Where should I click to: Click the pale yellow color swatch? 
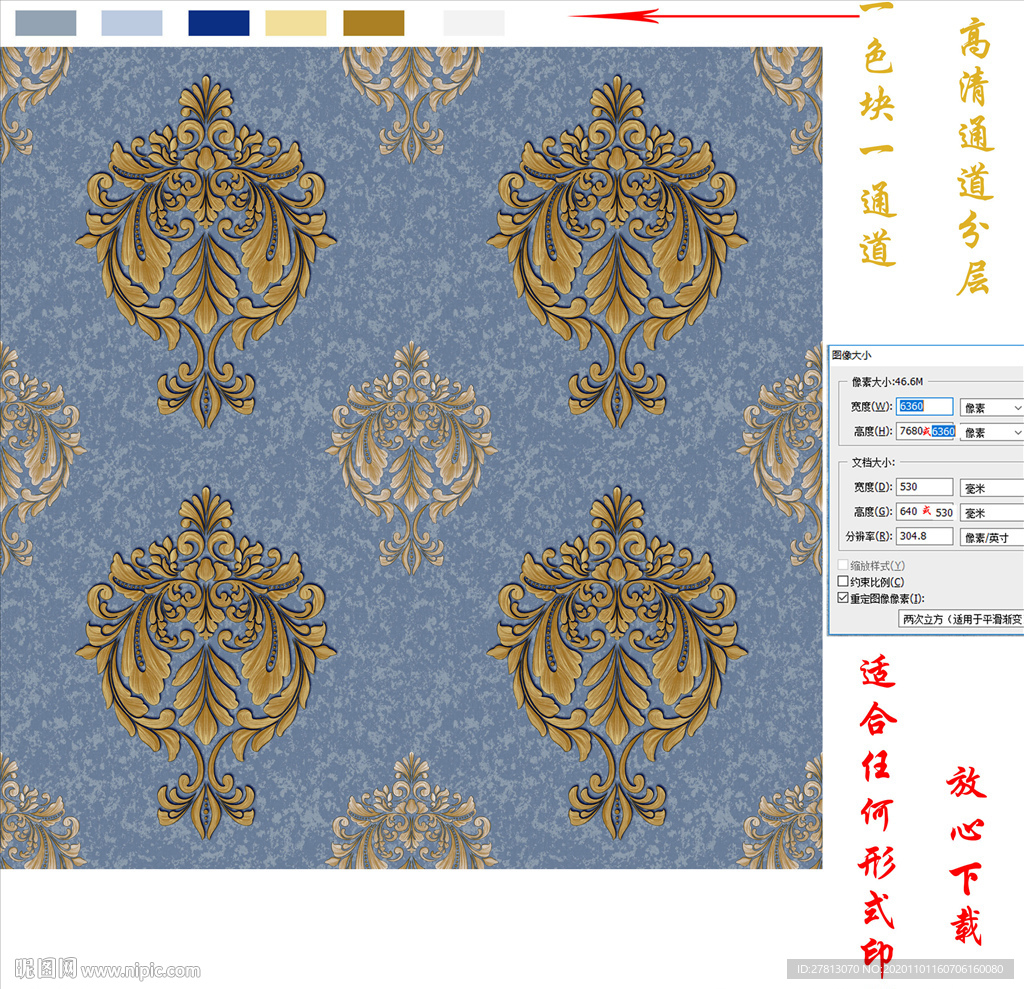(296, 23)
